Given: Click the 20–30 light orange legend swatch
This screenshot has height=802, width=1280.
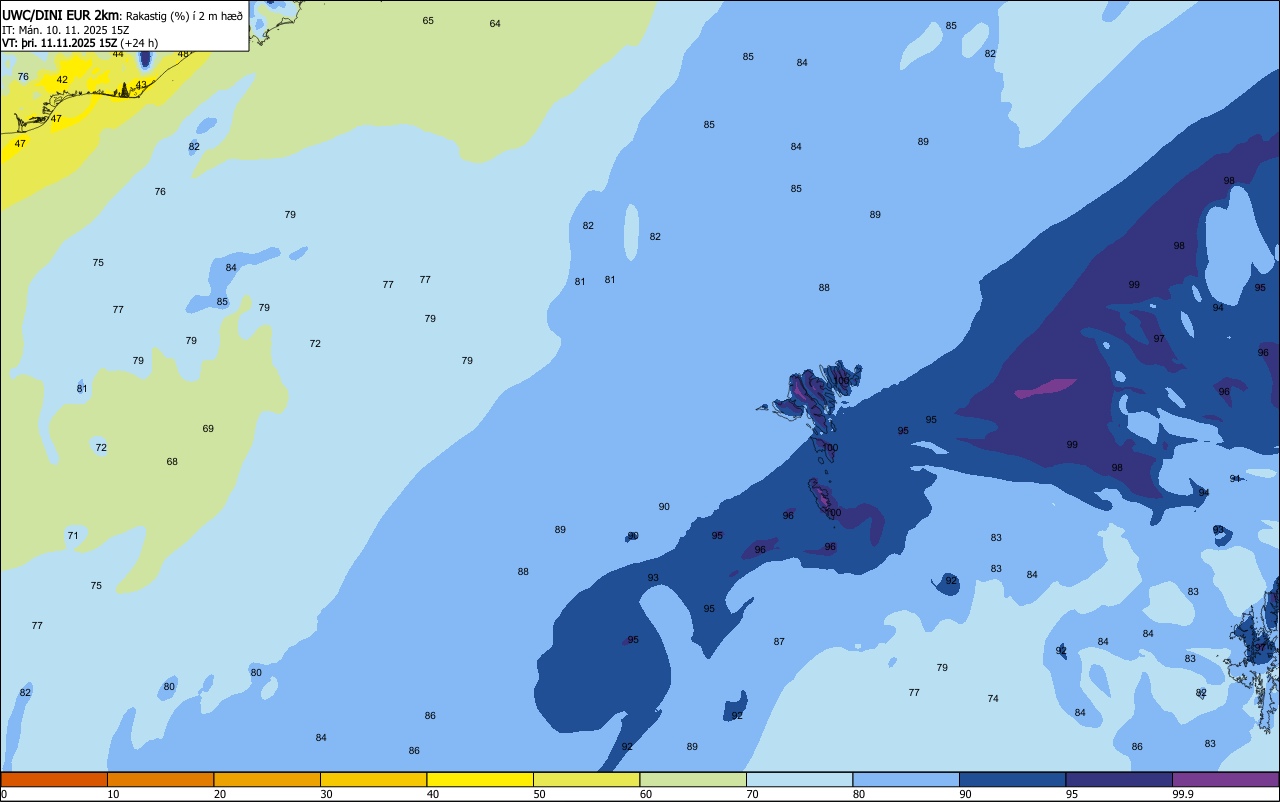Looking at the screenshot, I should click(x=267, y=779).
